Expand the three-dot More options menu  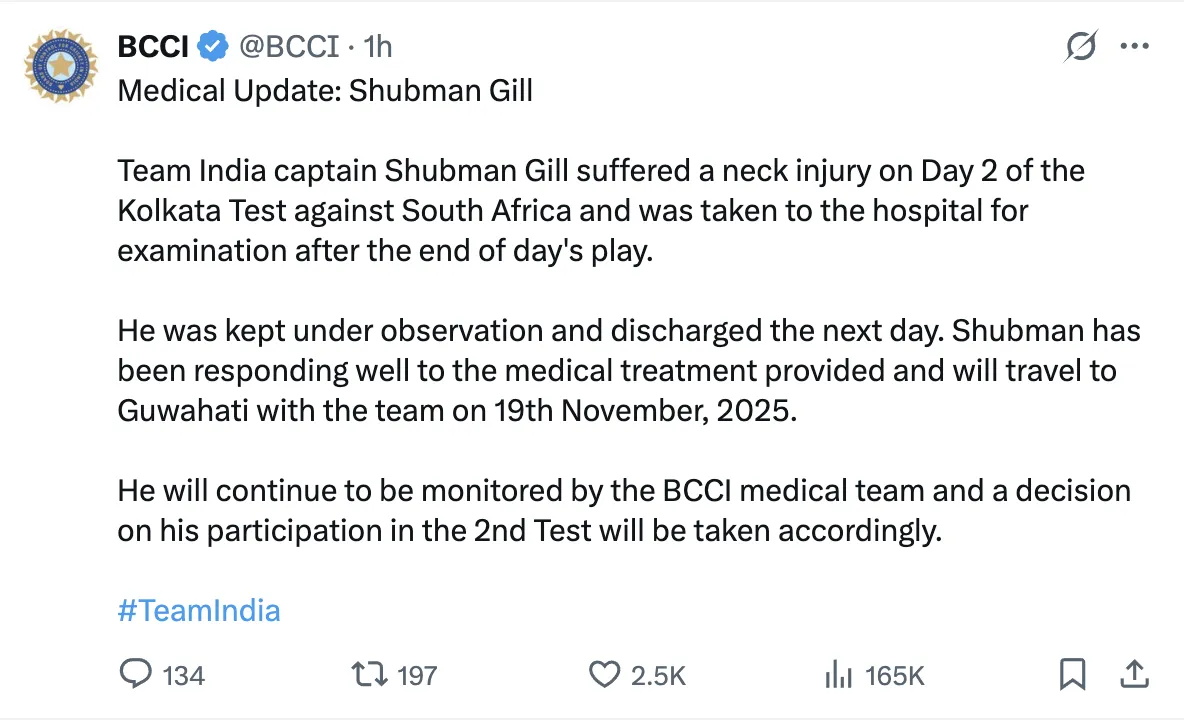[1134, 46]
